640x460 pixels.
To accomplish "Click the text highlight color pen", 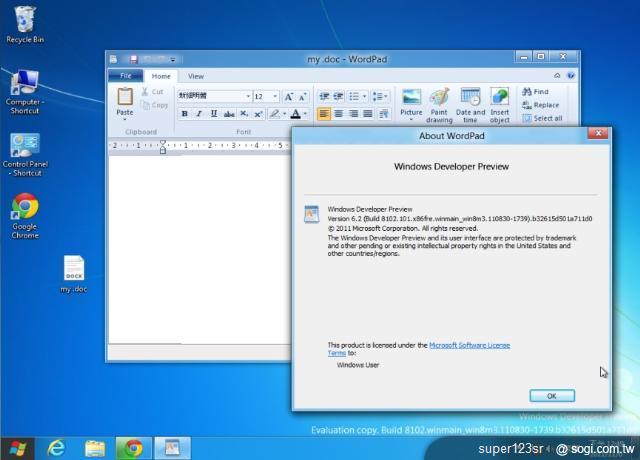I will (x=275, y=114).
